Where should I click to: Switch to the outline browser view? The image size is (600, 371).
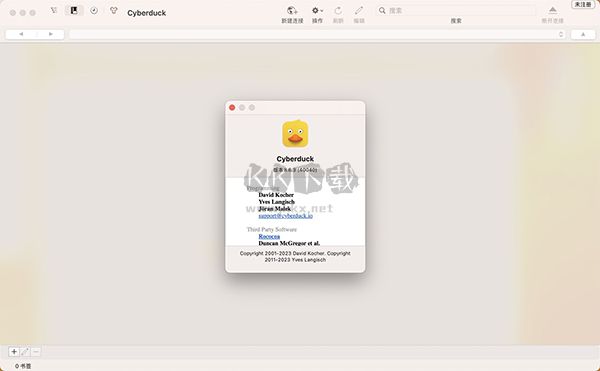[x=54, y=11]
